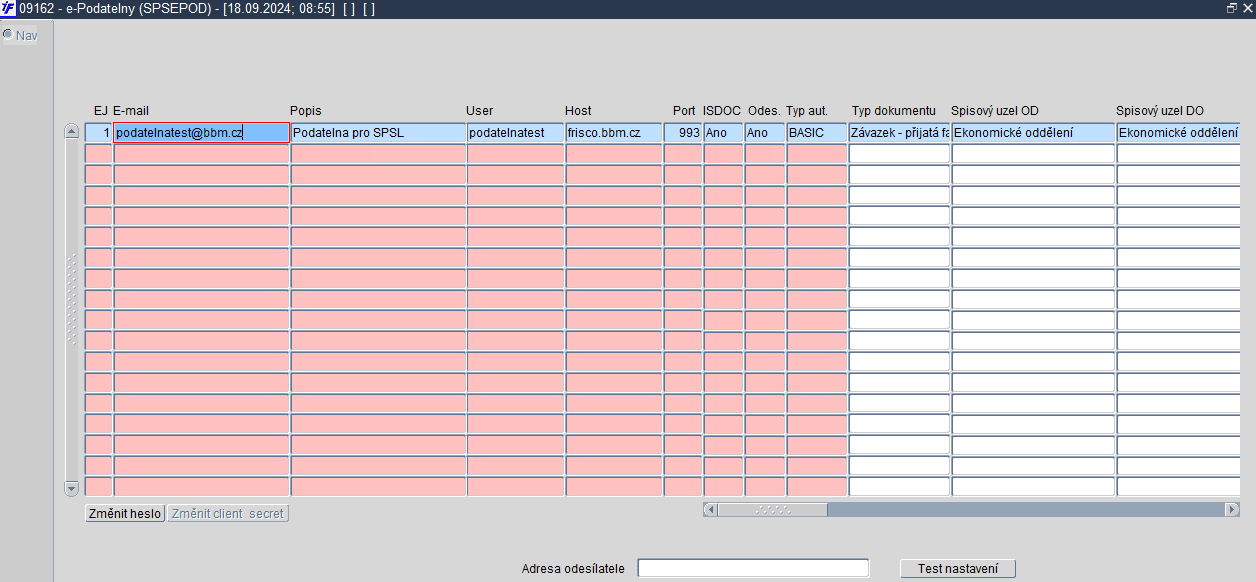Viewport: 1256px width, 582px height.
Task: Click the Test nastavení button
Action: coord(958,568)
